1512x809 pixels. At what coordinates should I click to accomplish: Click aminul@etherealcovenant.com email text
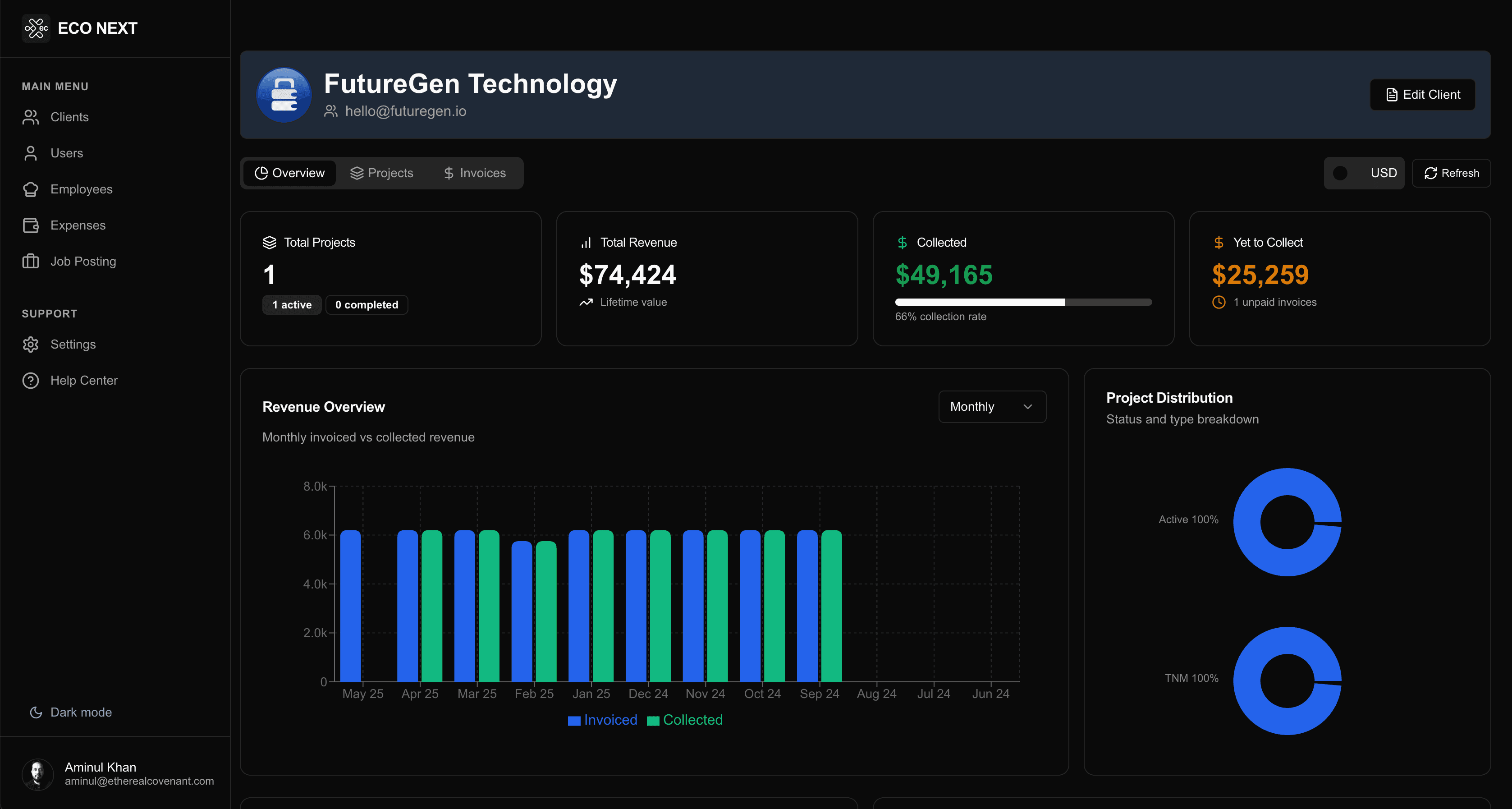(139, 781)
